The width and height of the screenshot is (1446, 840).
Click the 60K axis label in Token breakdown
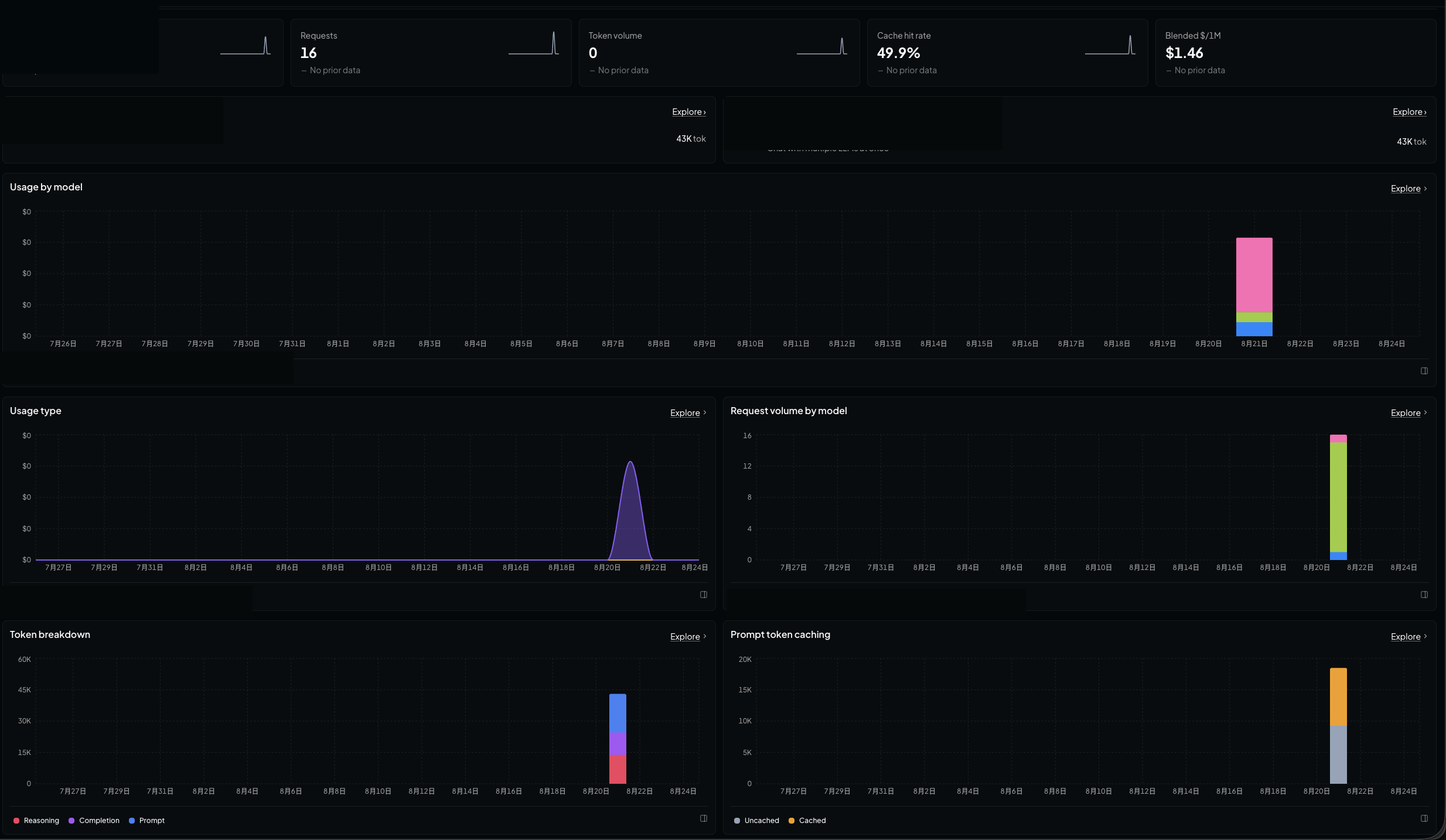tap(25, 660)
